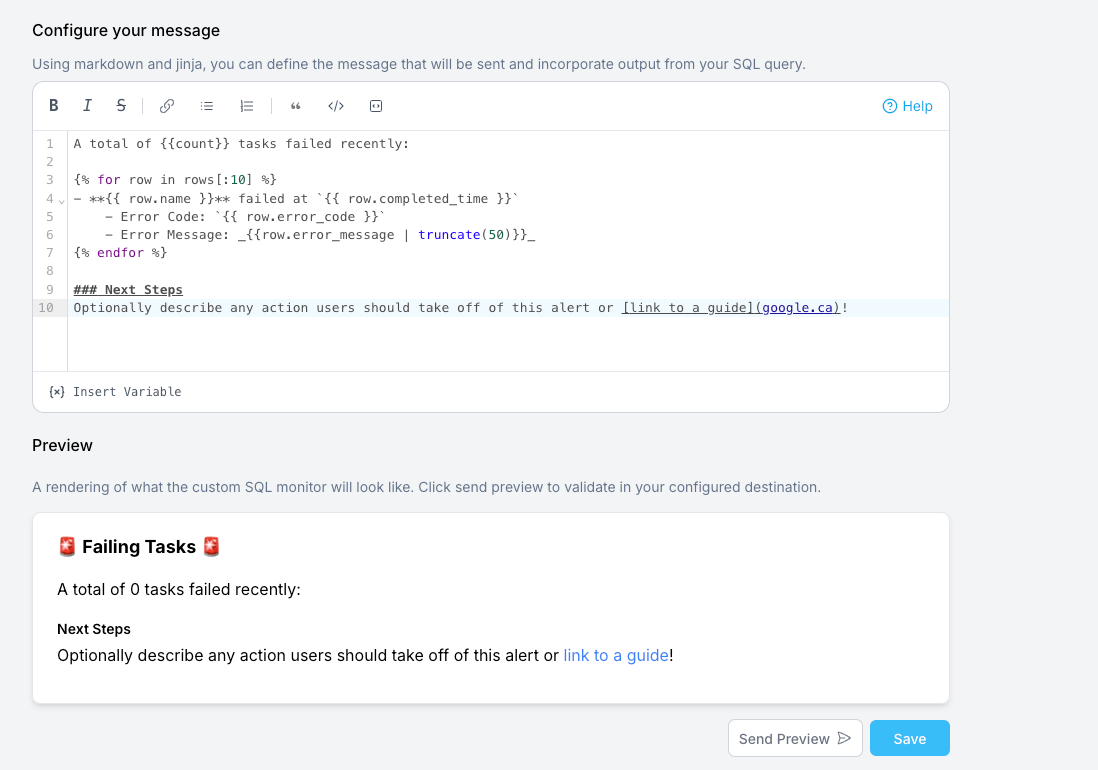Apply strikethrough formatting
The width and height of the screenshot is (1098, 770).
121,106
